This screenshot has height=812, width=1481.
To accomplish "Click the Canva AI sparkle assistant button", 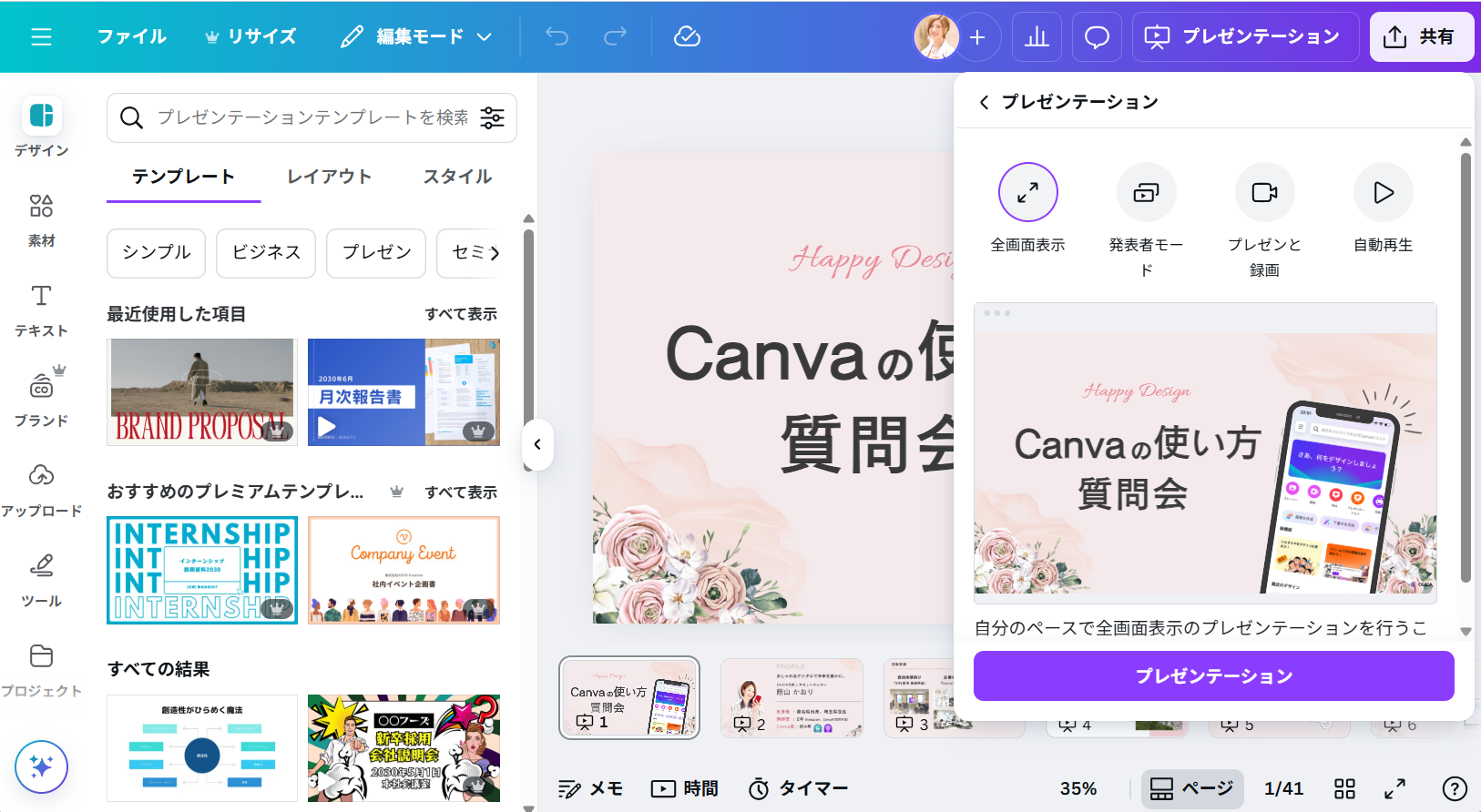I will (x=41, y=766).
